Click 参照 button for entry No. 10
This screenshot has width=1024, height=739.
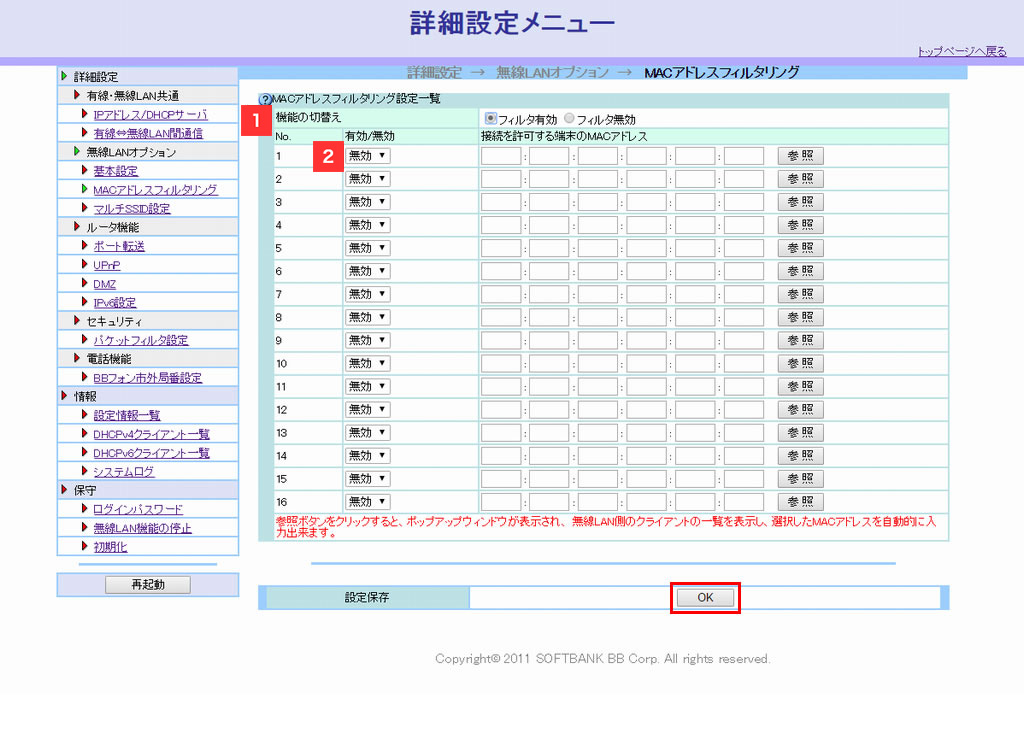click(x=800, y=363)
